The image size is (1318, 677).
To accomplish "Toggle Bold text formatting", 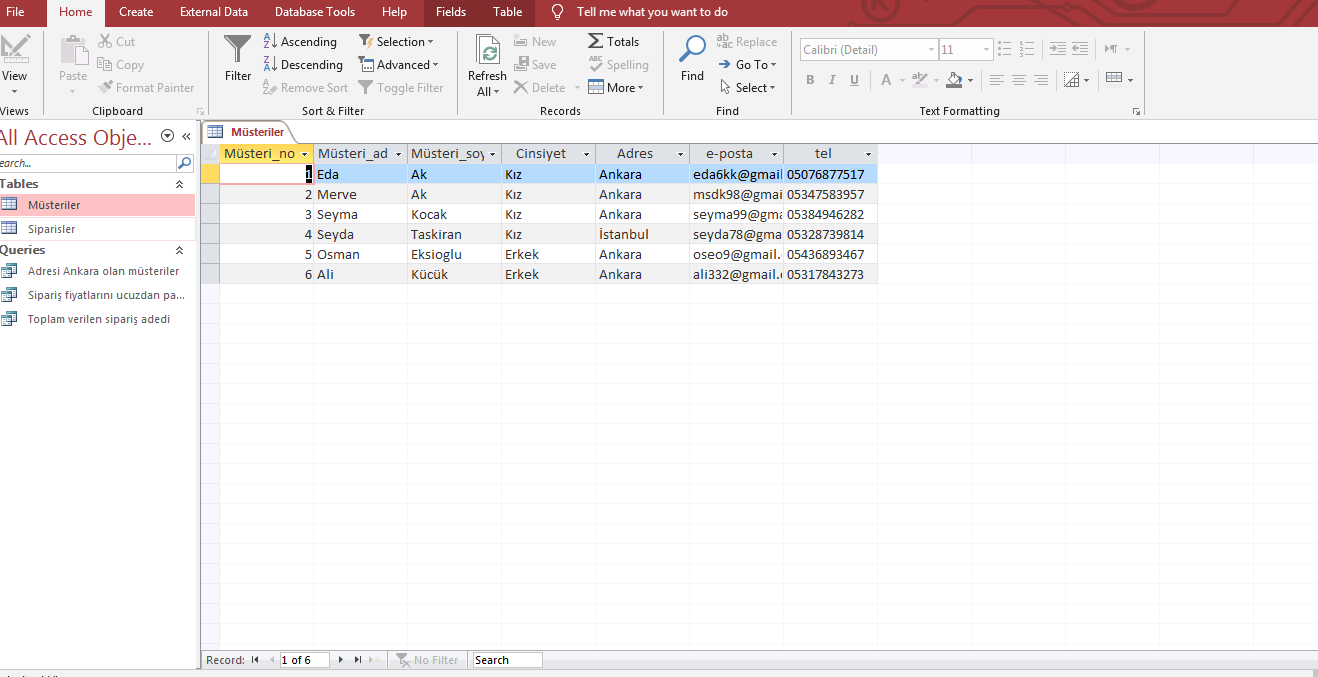I will click(x=810, y=80).
